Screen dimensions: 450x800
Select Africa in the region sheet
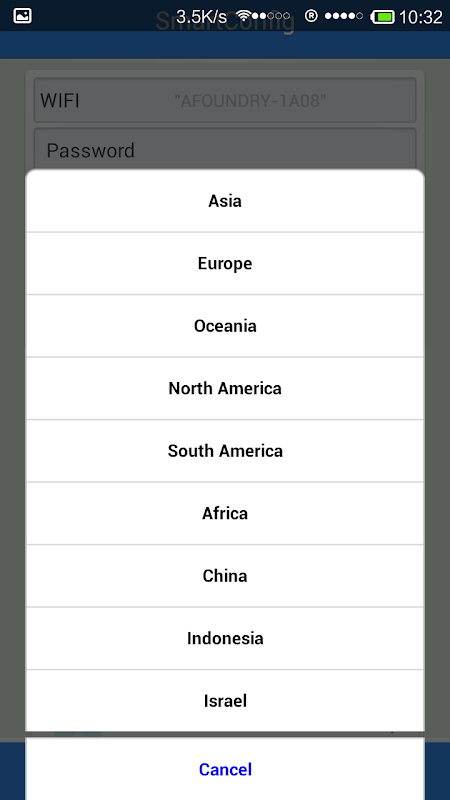tap(225, 513)
